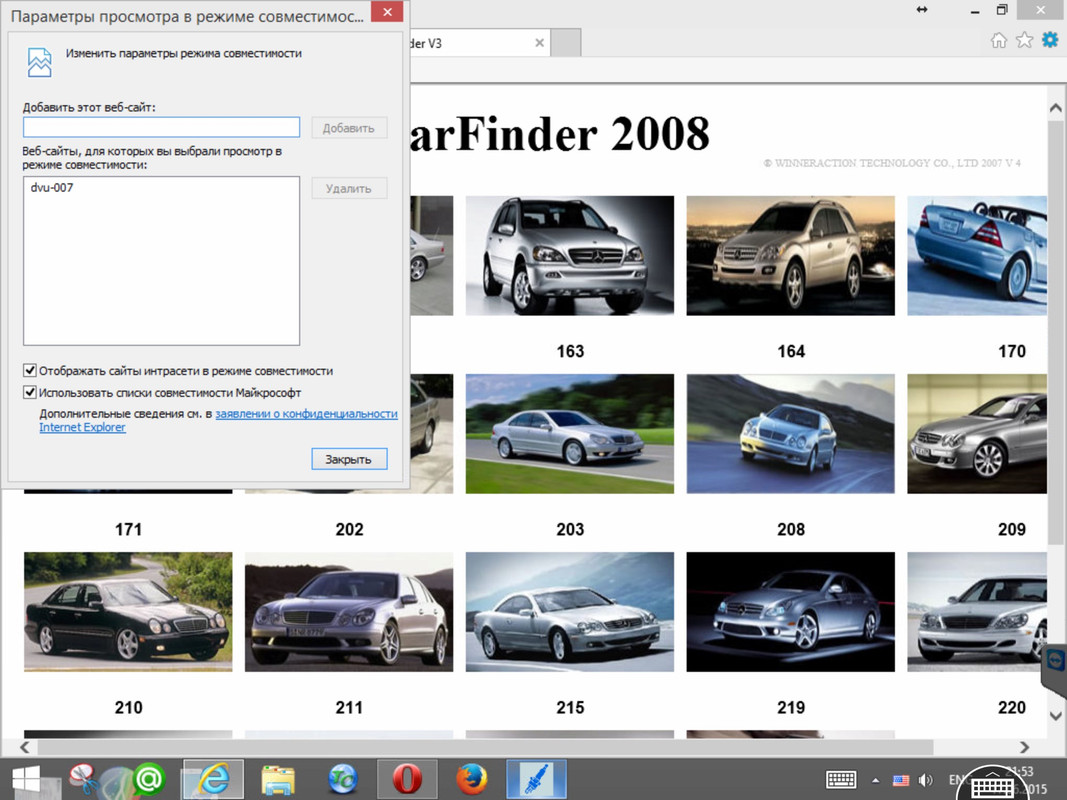1067x800 pixels.
Task: Open Opera from the taskbar
Action: click(407, 778)
